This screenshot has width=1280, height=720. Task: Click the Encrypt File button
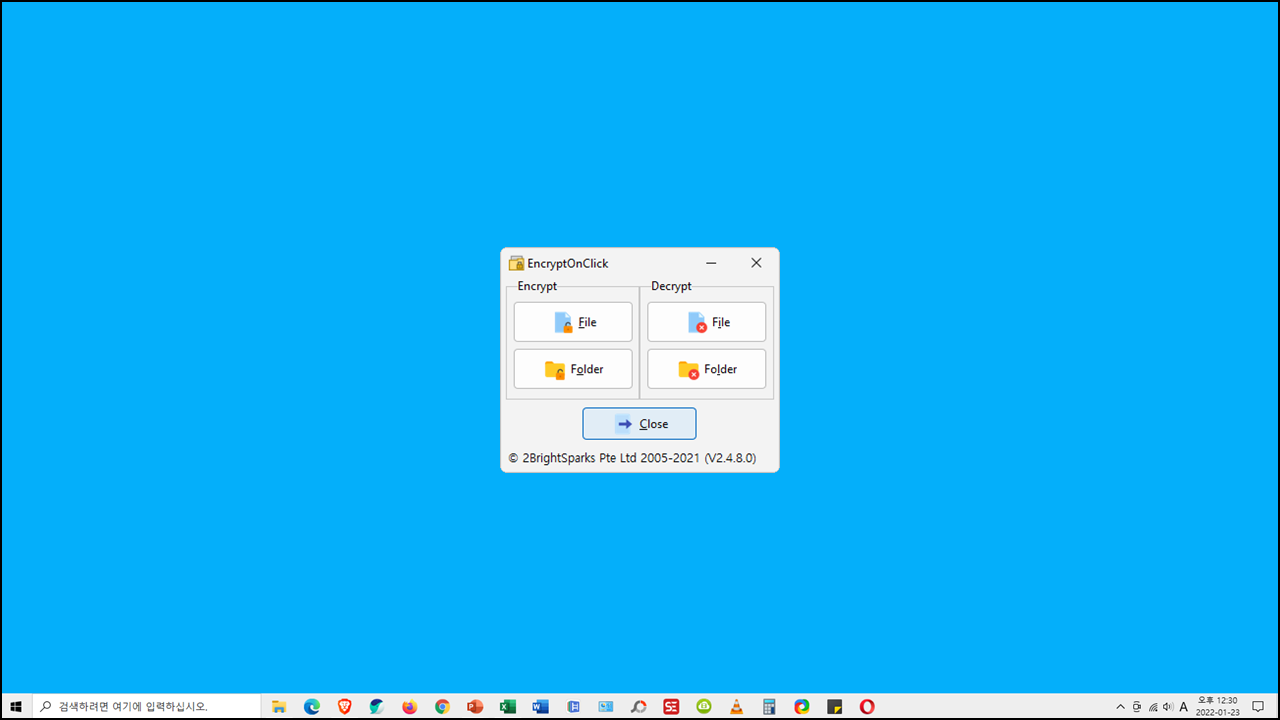[x=573, y=322]
